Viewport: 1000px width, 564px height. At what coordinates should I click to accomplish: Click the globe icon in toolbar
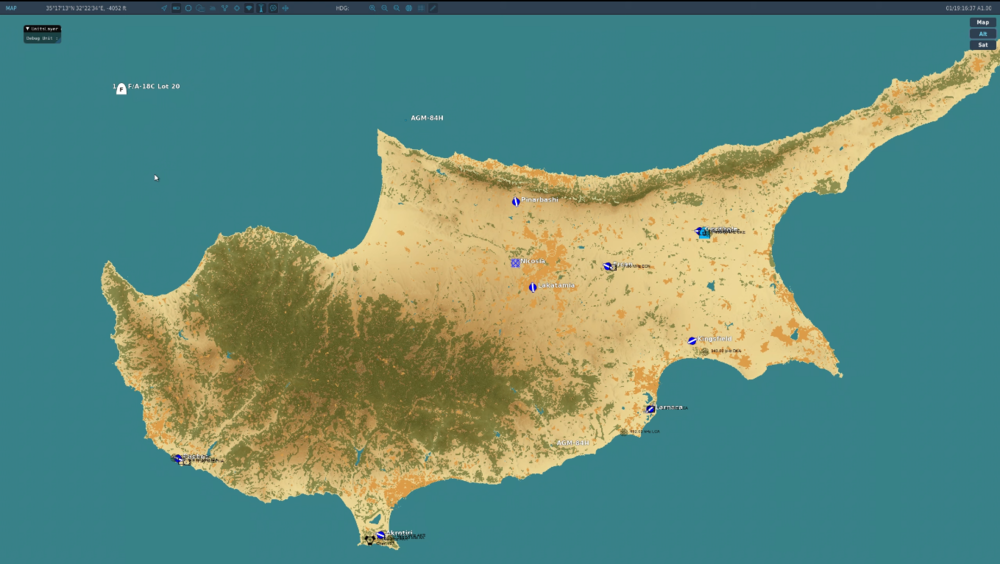pyautogui.click(x=409, y=8)
